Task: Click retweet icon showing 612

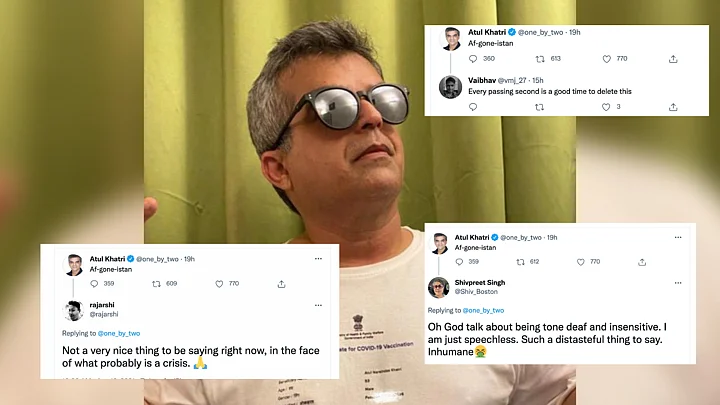Action: click(x=520, y=262)
